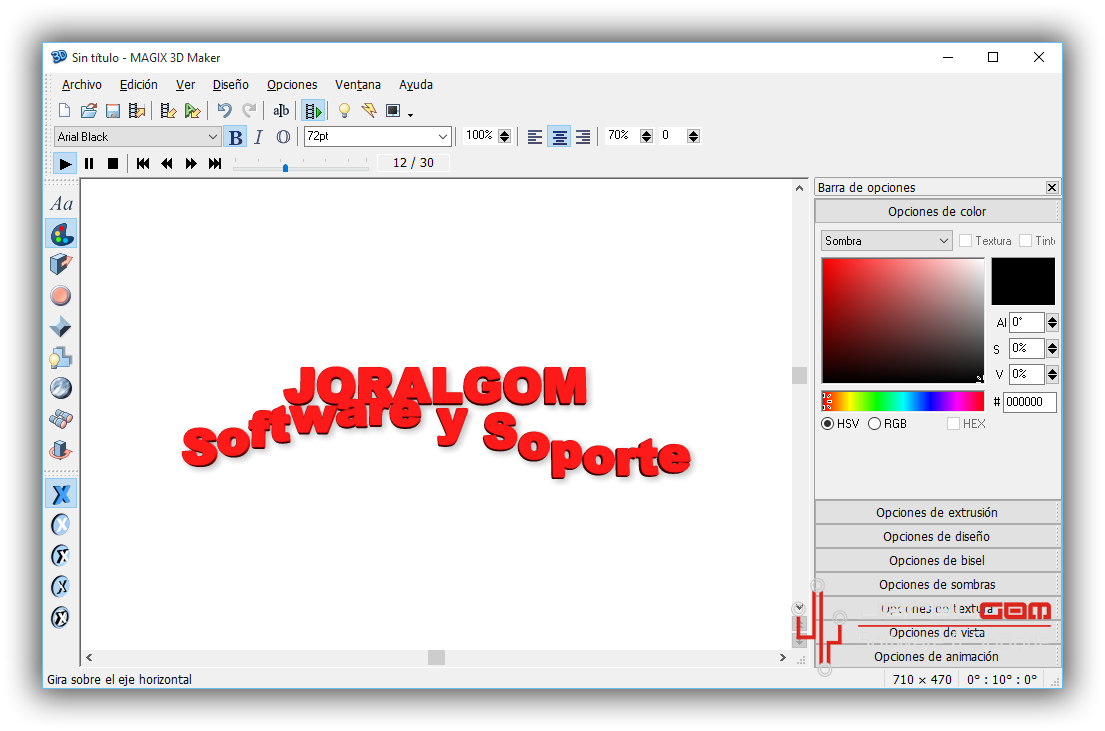Select the rotating cube animation tool
The image size is (1105, 731).
61,450
